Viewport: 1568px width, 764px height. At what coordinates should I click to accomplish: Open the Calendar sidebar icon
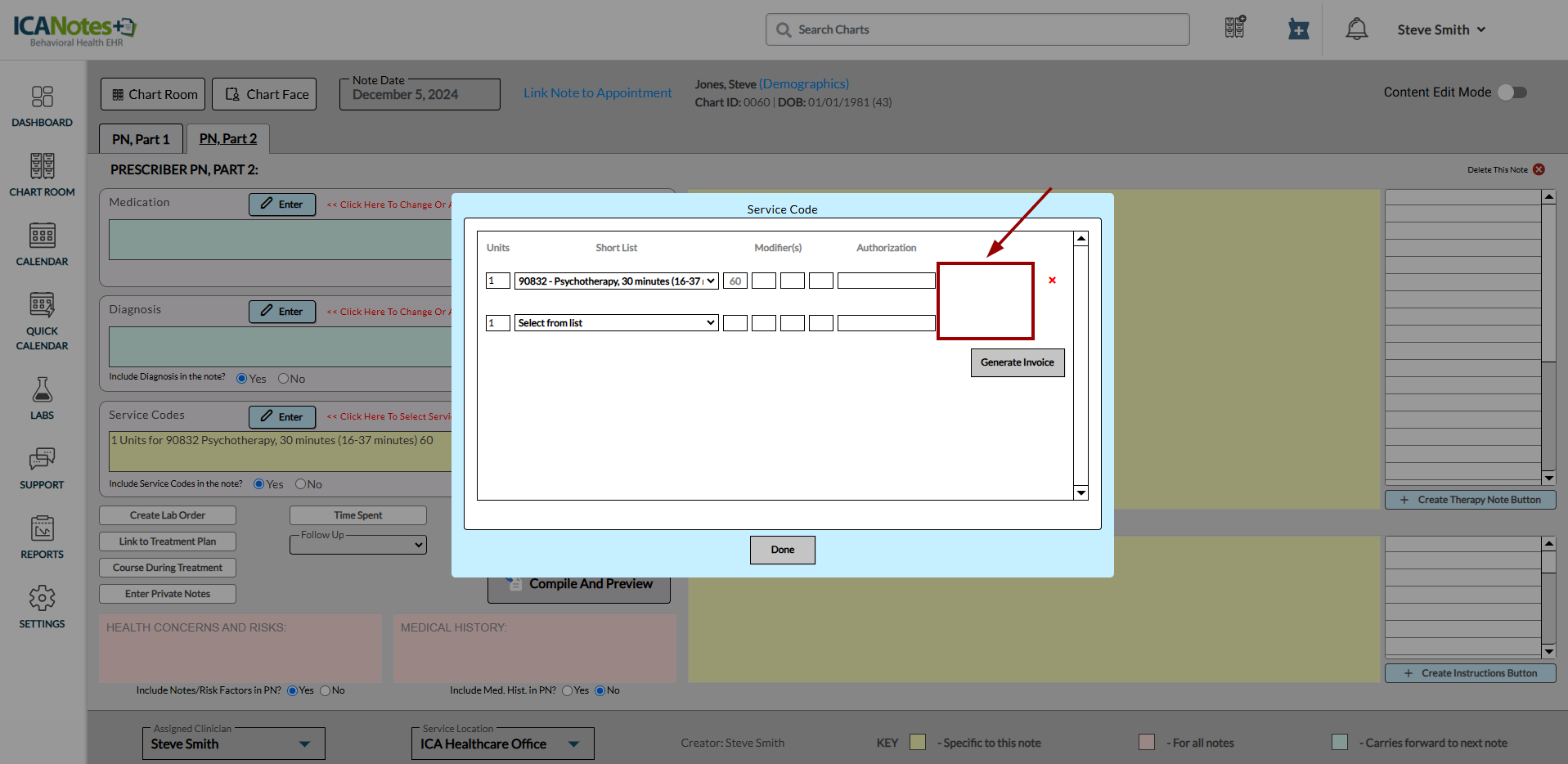(42, 245)
